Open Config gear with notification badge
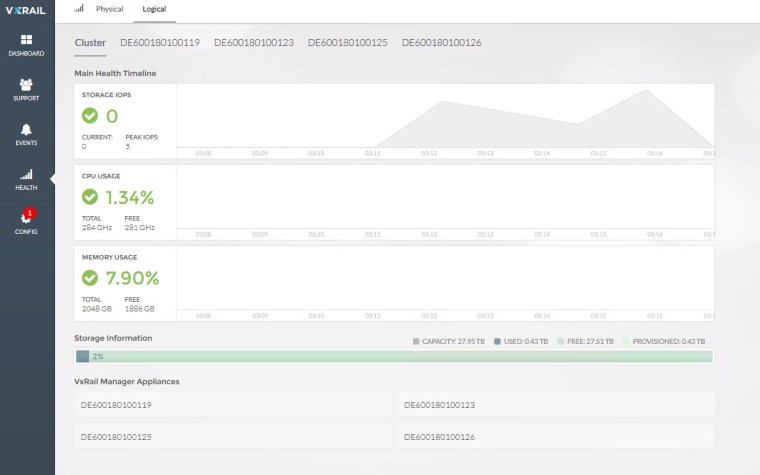Viewport: 760px width, 475px height. point(26,218)
